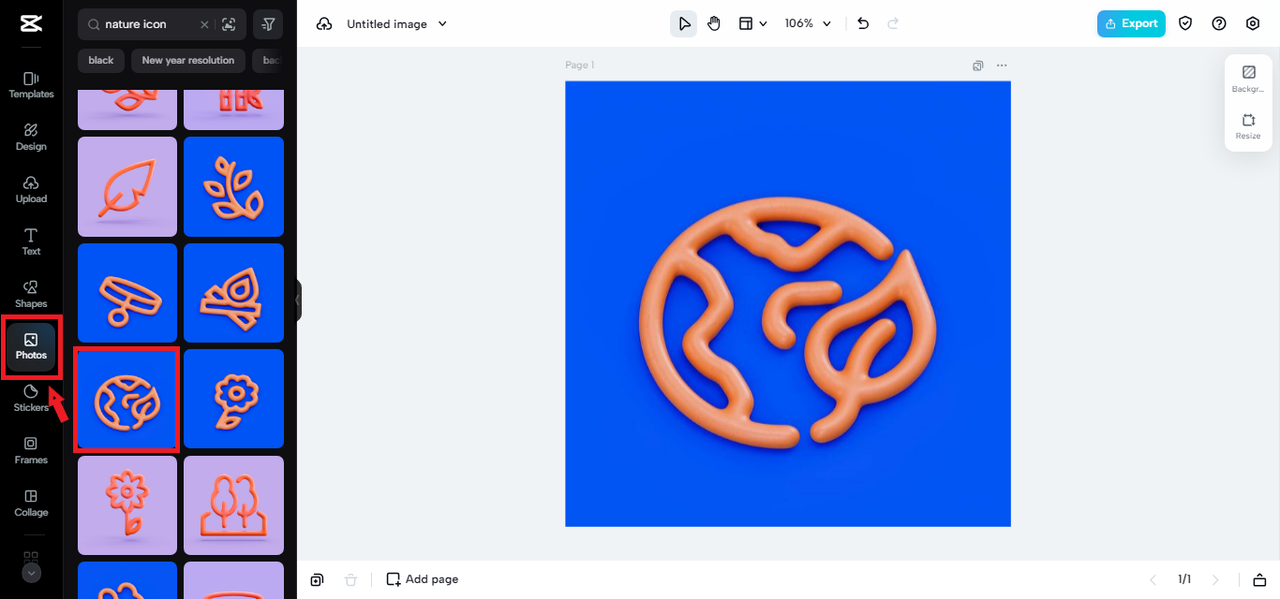The image size is (1280, 599).
Task: Select the hand pan tool
Action: click(714, 24)
